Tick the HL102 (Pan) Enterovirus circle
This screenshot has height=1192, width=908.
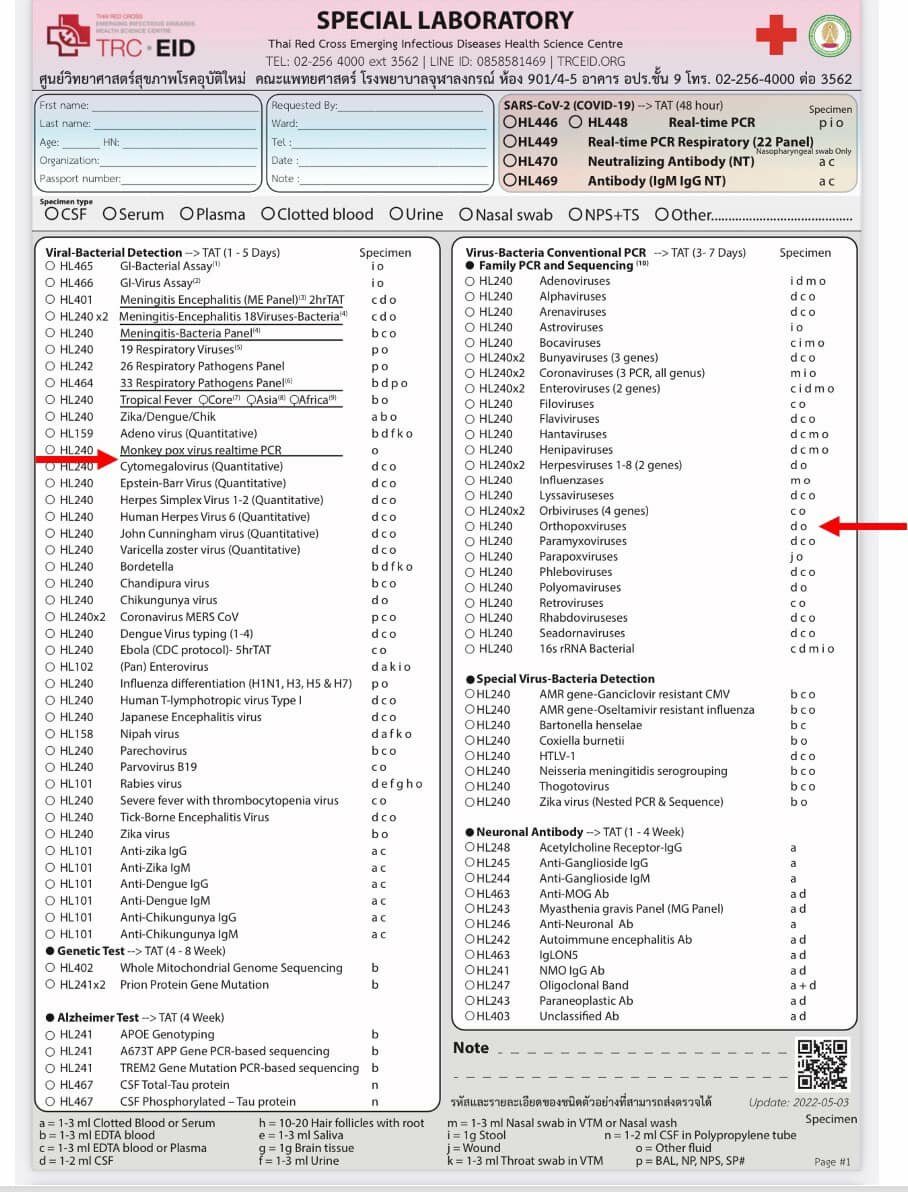pyautogui.click(x=50, y=667)
